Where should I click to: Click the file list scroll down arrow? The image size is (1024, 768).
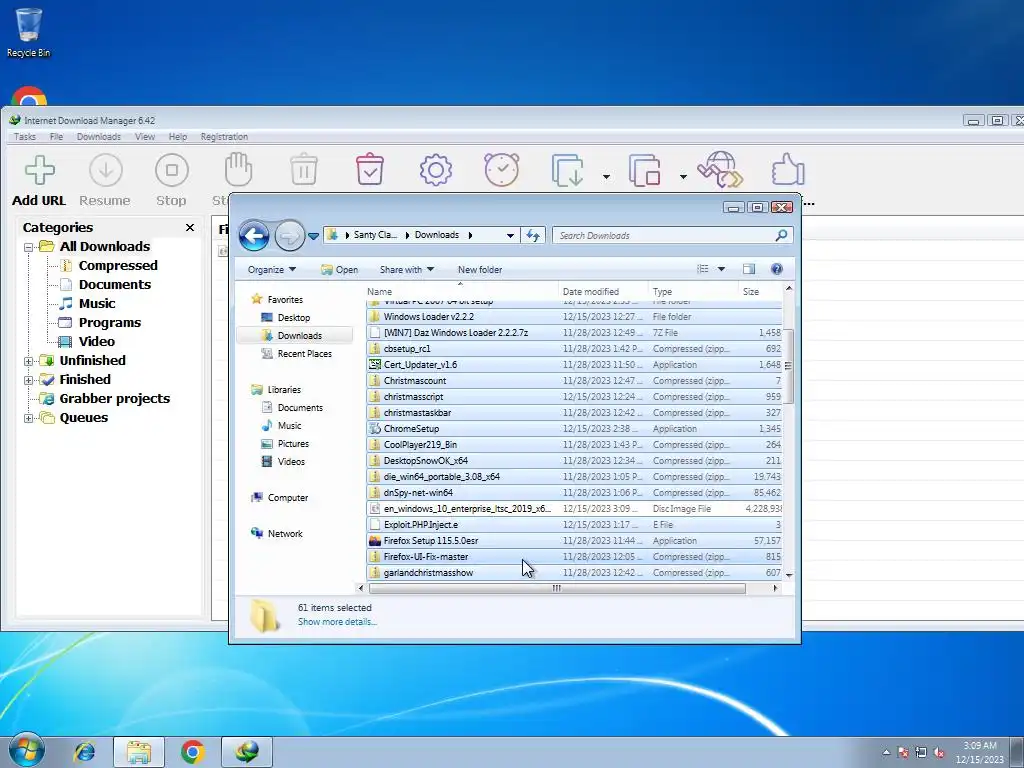[x=788, y=575]
